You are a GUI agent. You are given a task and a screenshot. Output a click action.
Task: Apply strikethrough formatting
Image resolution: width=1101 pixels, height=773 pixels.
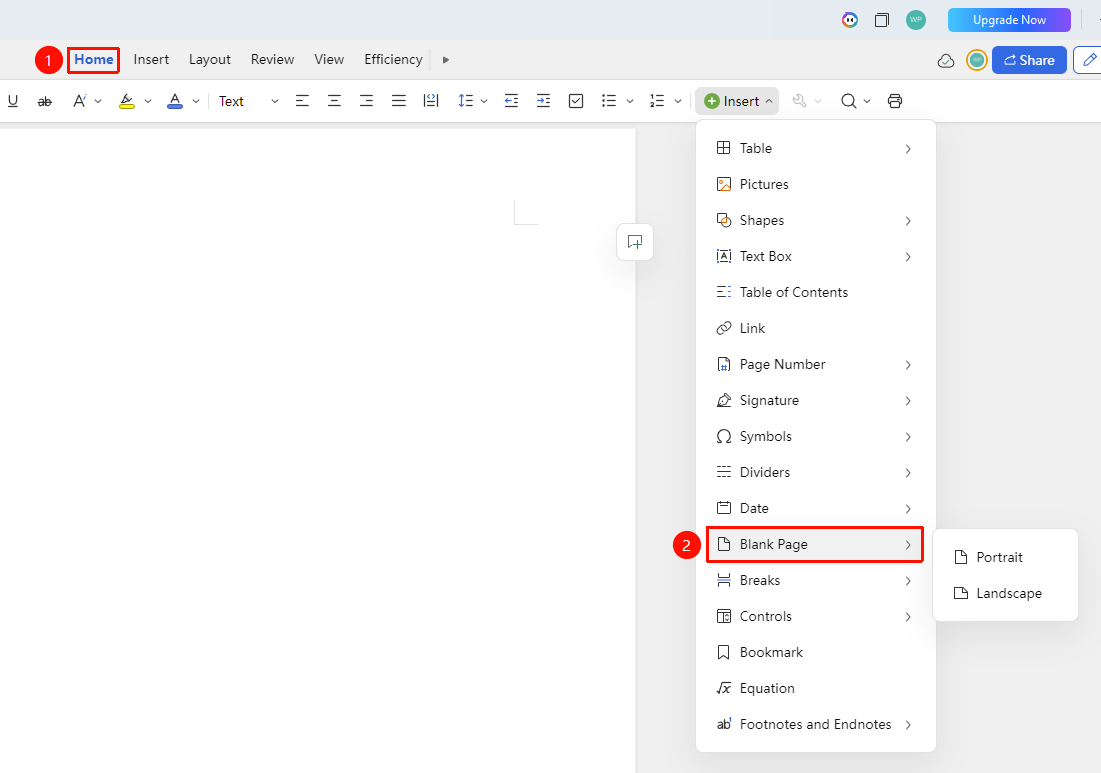click(x=45, y=101)
